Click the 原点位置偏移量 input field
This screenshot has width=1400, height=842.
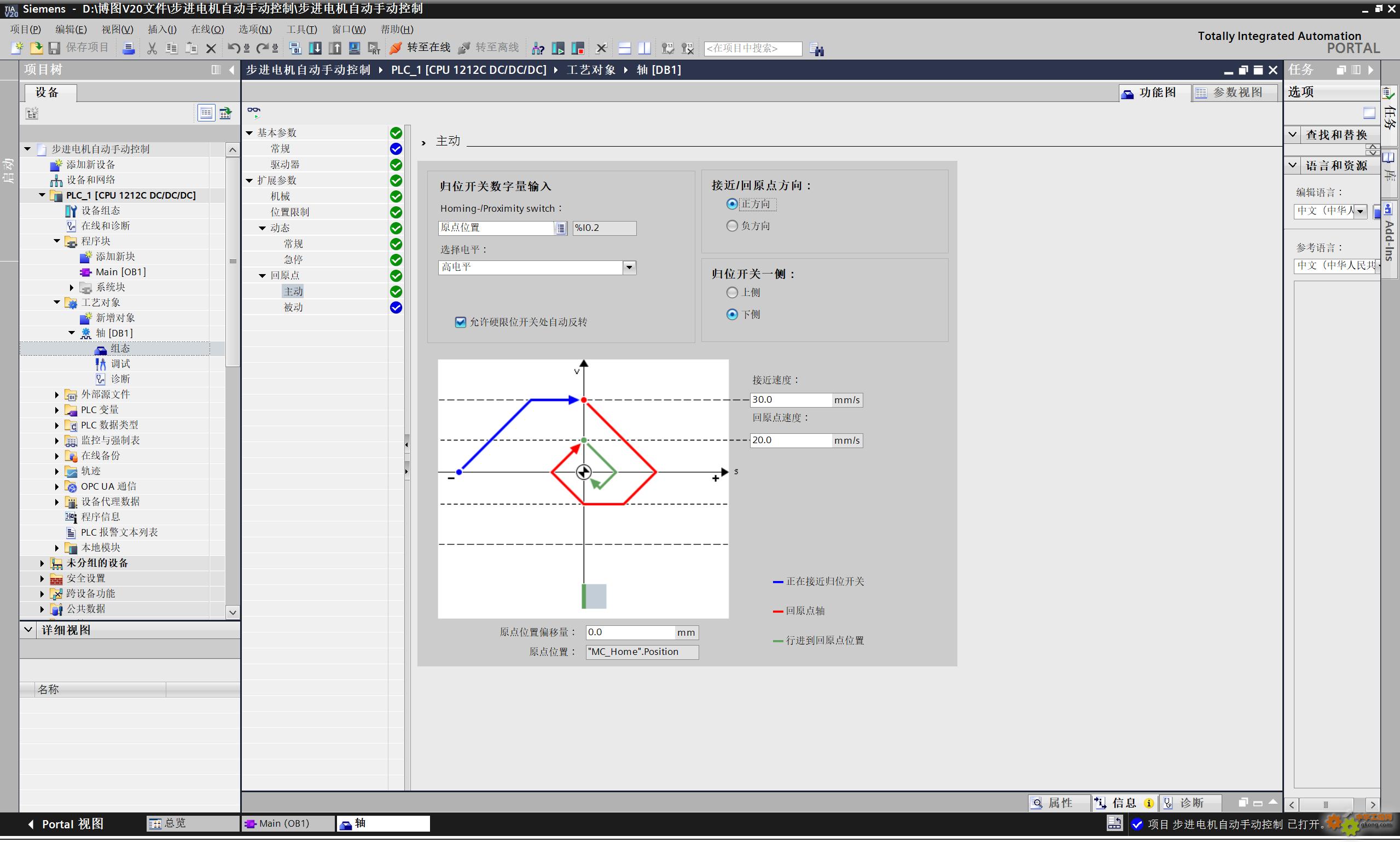(630, 632)
